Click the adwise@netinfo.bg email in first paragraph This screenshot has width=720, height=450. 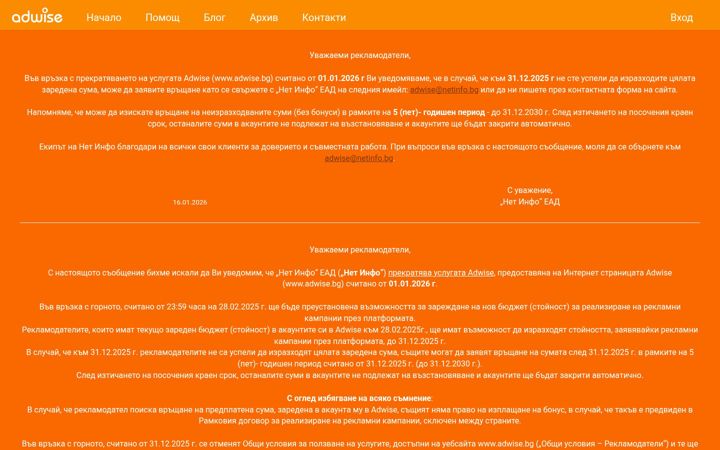(x=444, y=90)
